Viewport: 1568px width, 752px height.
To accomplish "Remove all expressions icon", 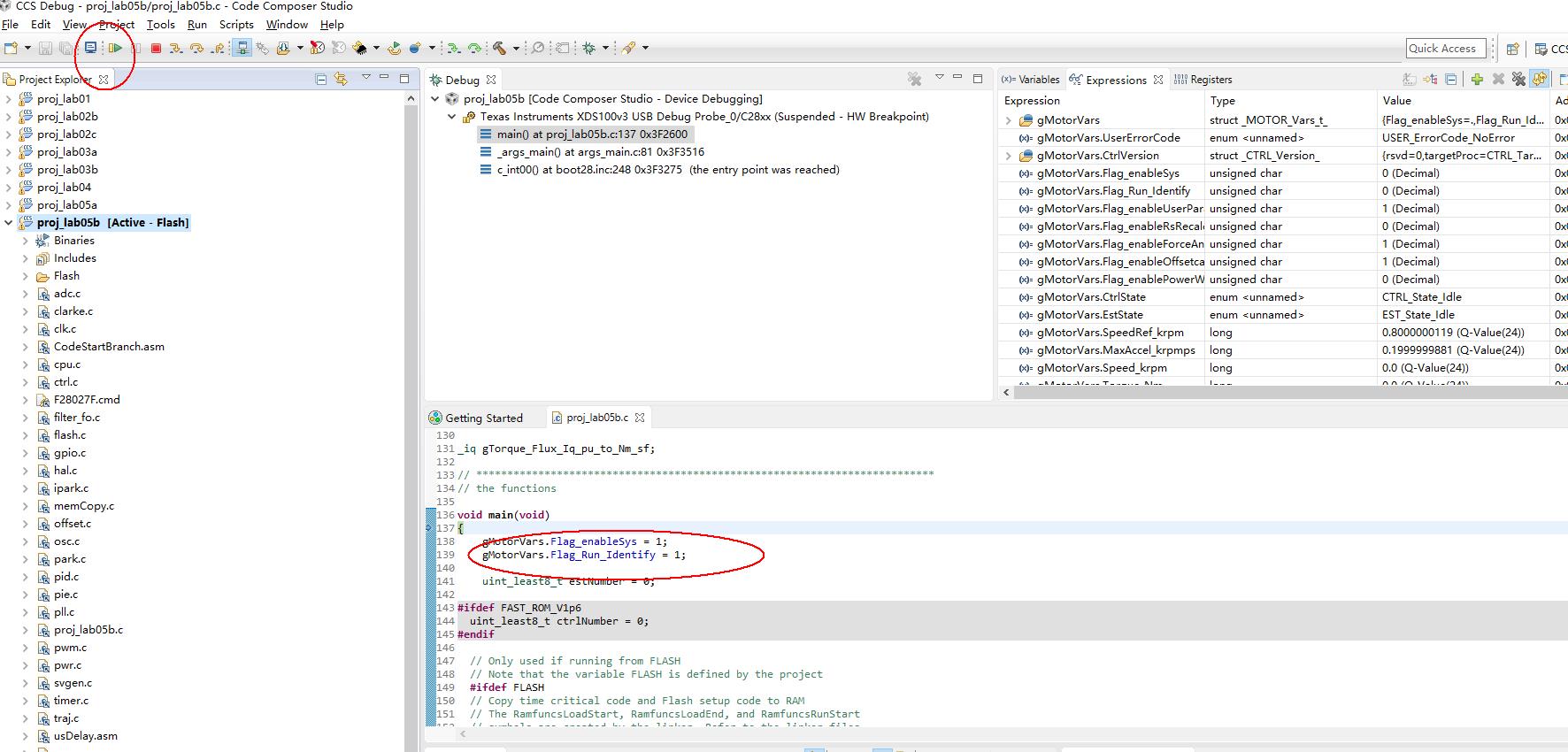I will (1518, 79).
